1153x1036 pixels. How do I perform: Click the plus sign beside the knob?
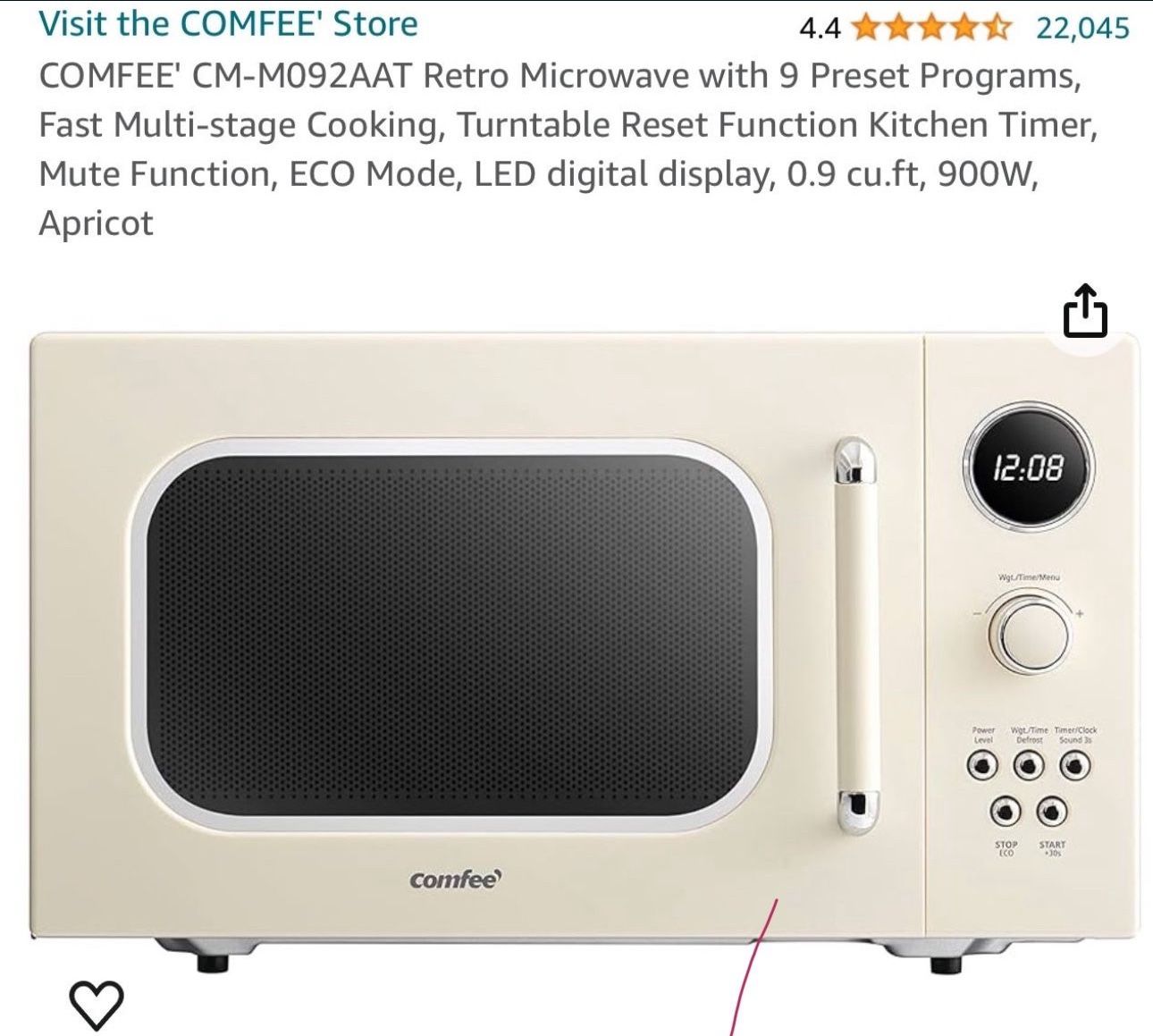[x=1079, y=614]
